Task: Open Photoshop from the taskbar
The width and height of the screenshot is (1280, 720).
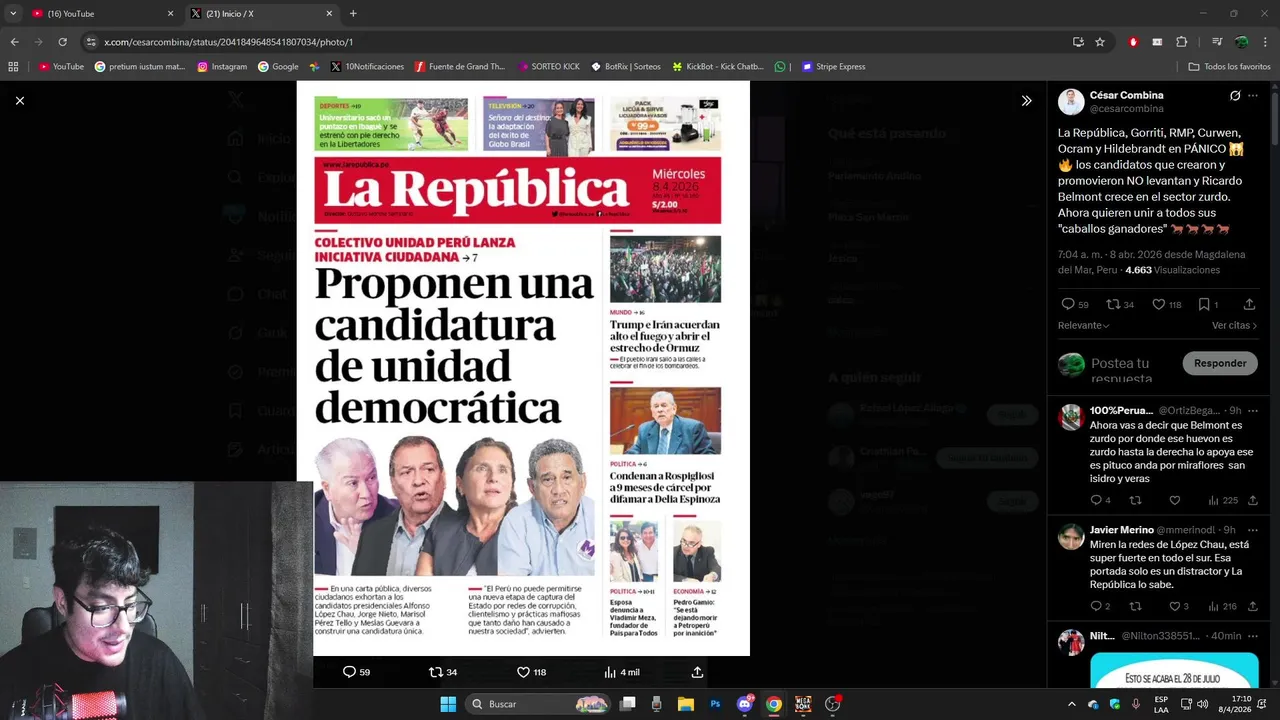Action: point(716,704)
